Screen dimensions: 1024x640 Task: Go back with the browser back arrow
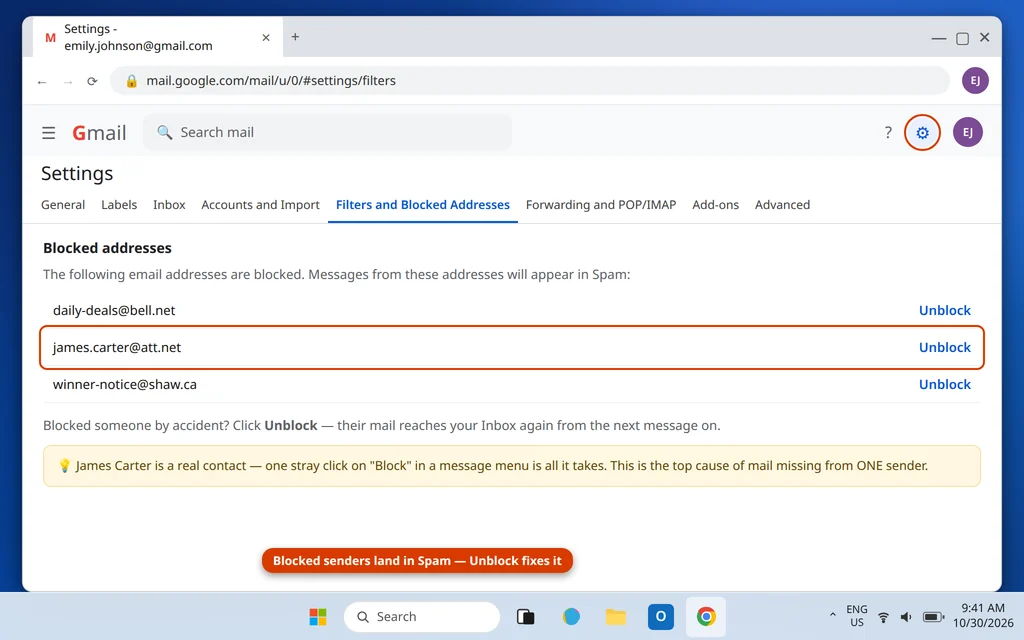click(x=42, y=82)
